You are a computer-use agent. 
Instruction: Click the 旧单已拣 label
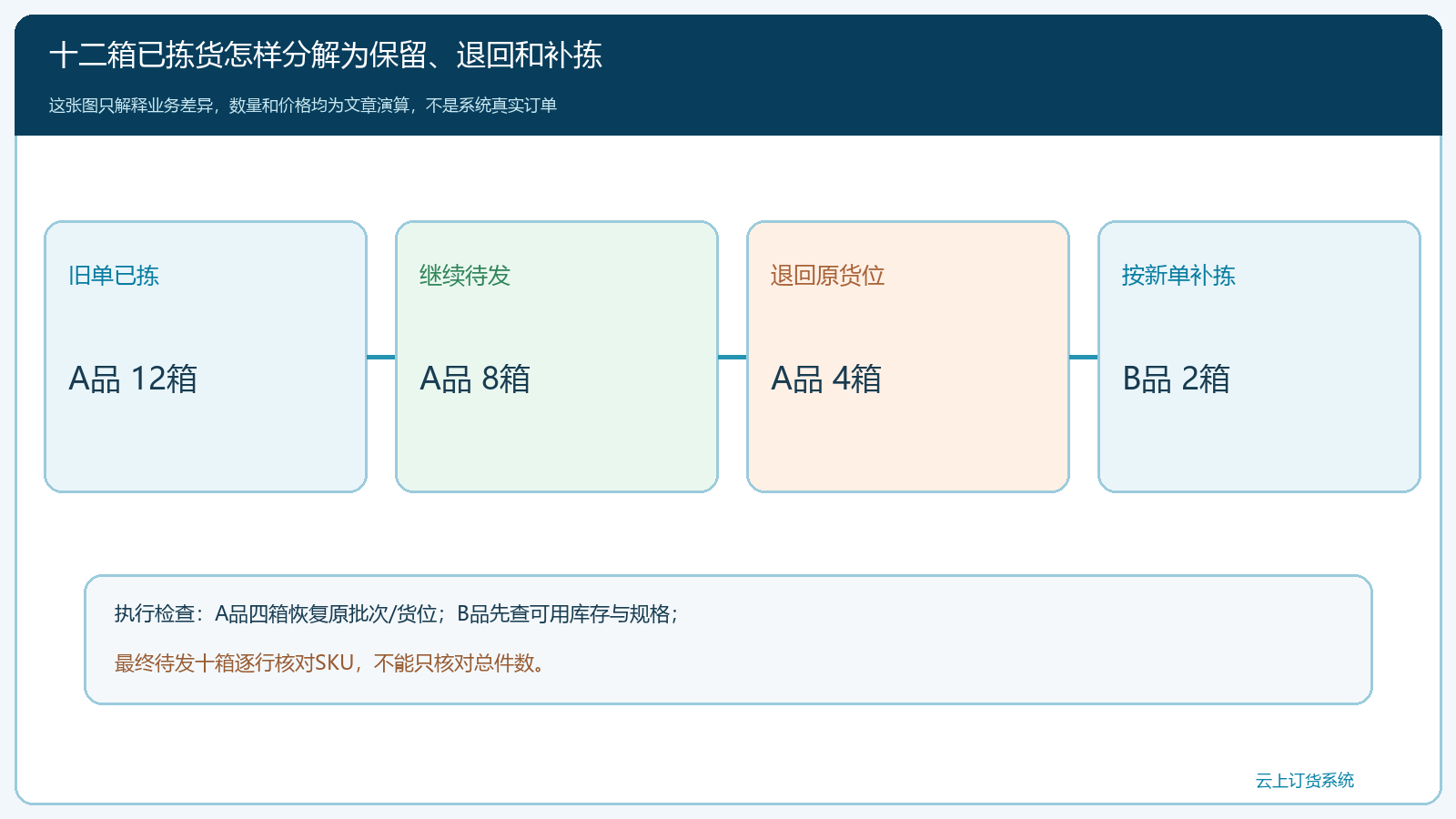[x=114, y=276]
